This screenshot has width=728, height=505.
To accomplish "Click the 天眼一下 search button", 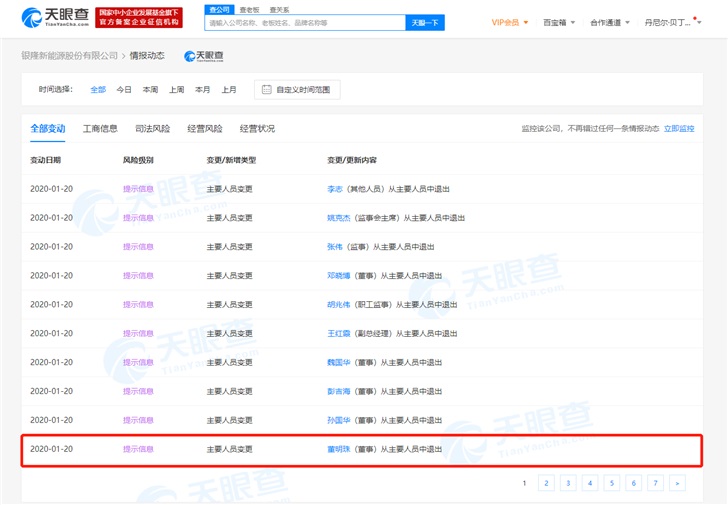I will (425, 22).
